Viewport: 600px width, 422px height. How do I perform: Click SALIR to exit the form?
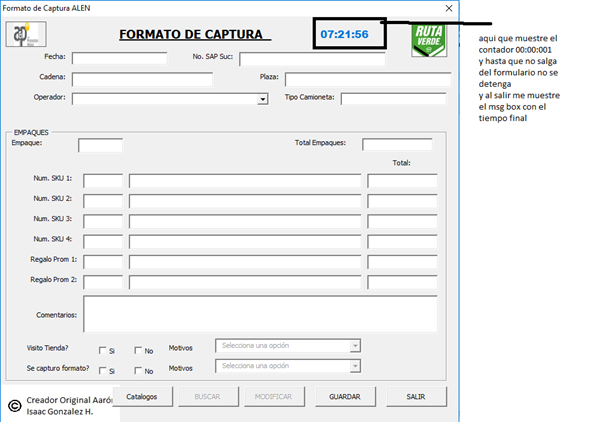[416, 397]
